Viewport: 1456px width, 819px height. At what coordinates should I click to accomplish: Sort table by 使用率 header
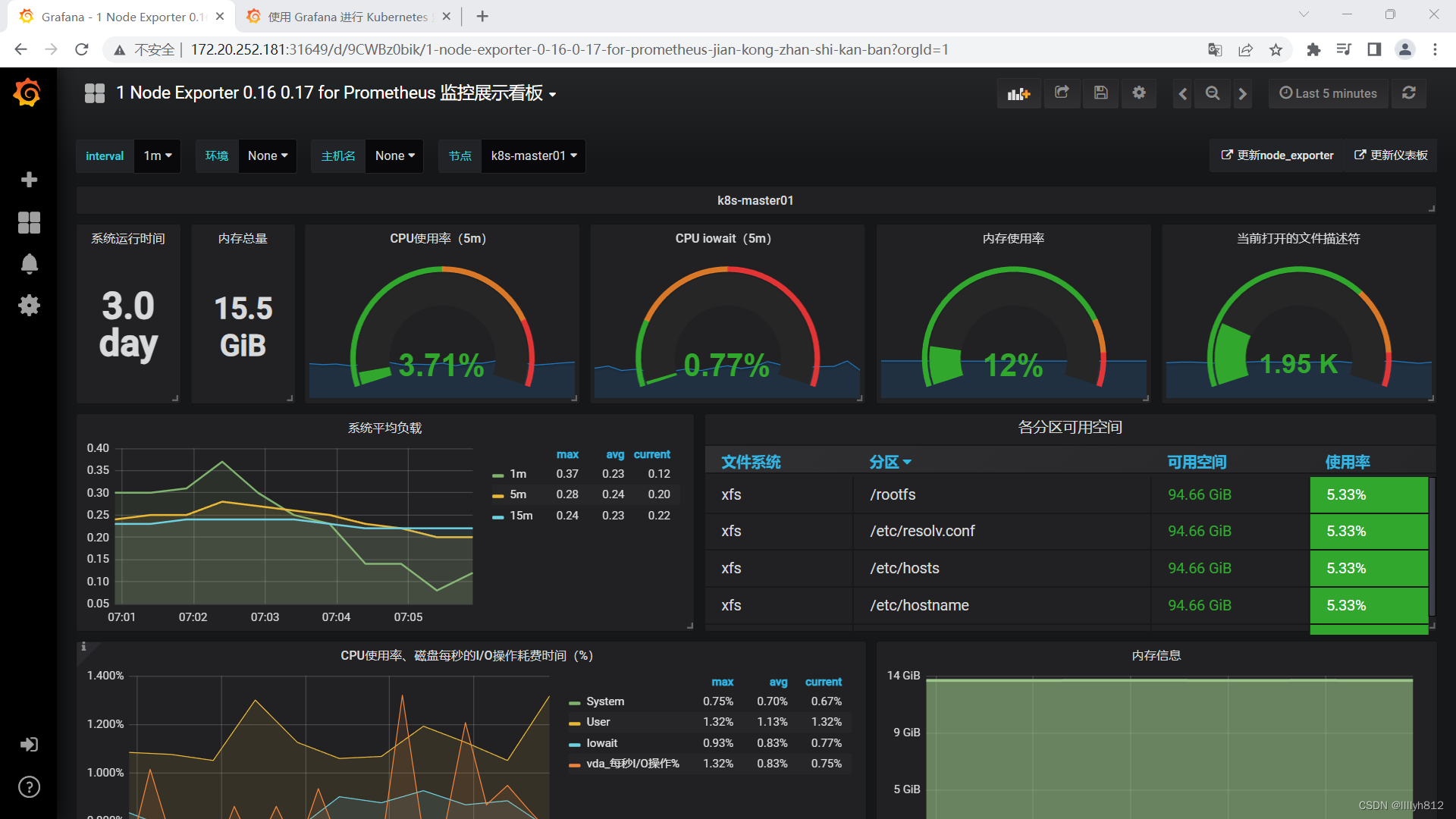tap(1348, 462)
